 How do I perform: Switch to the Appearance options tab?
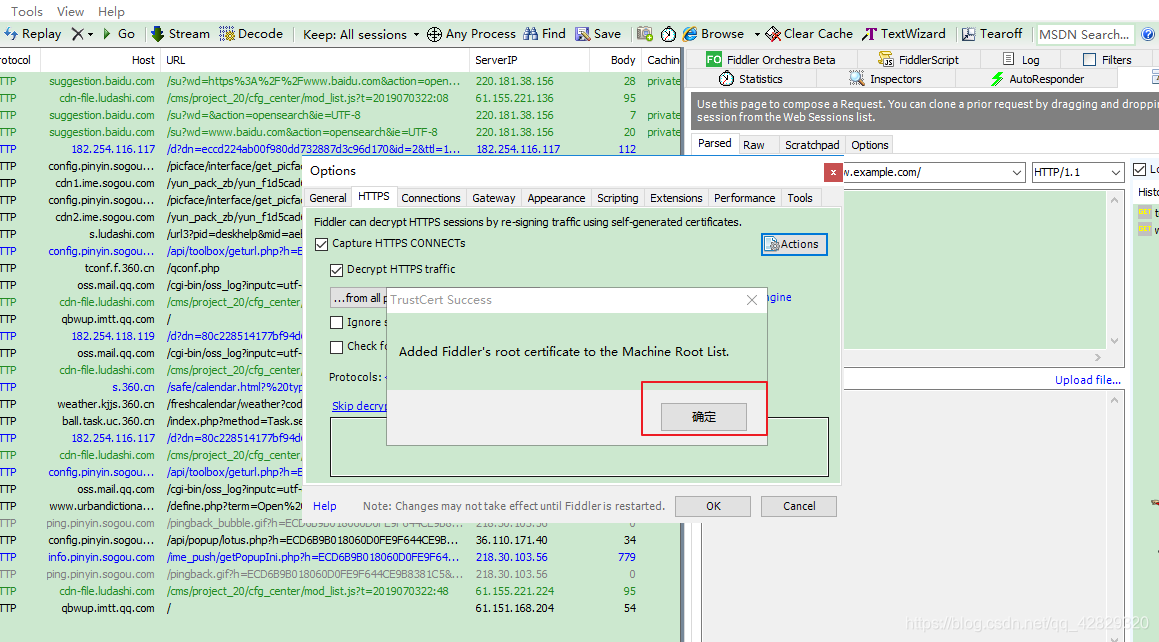click(557, 198)
